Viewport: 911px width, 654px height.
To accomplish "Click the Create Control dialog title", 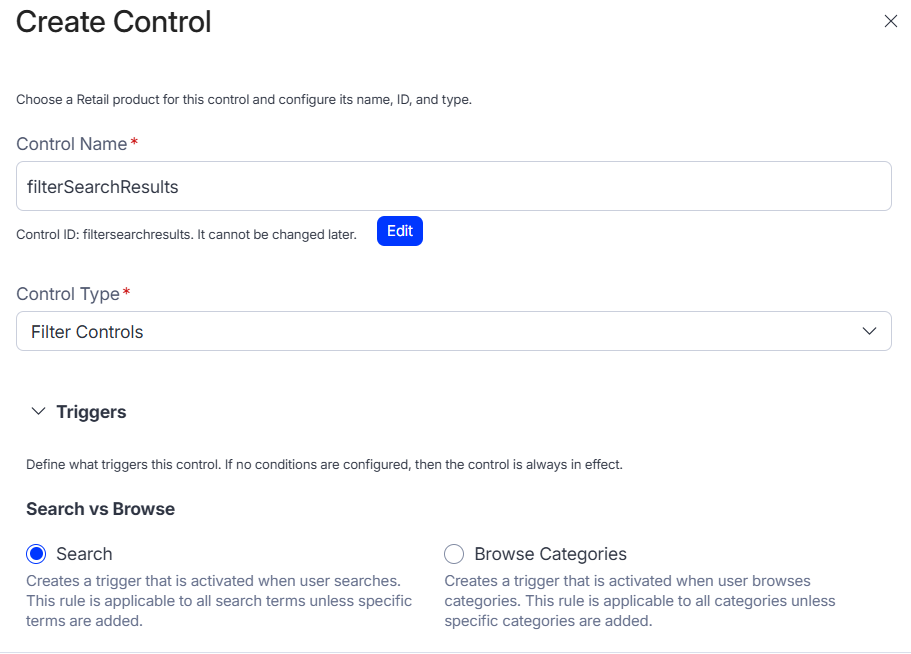I will tap(114, 22).
